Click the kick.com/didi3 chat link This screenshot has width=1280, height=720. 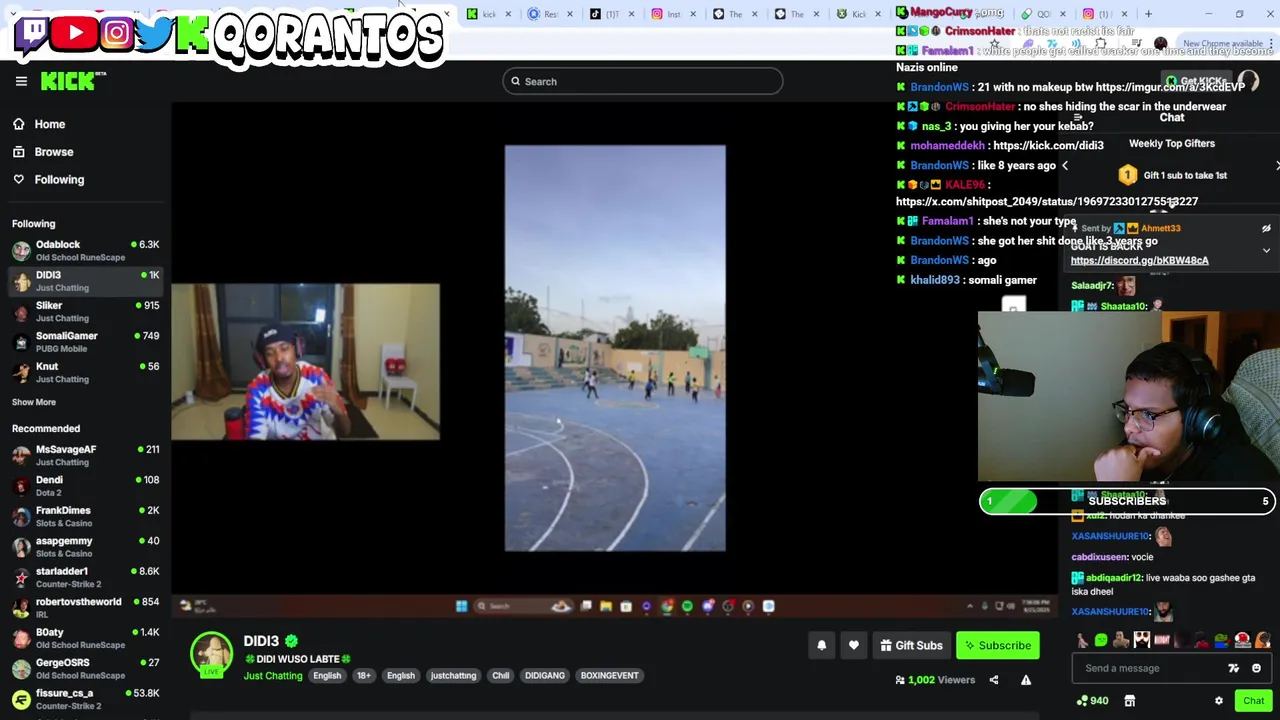click(x=1049, y=146)
